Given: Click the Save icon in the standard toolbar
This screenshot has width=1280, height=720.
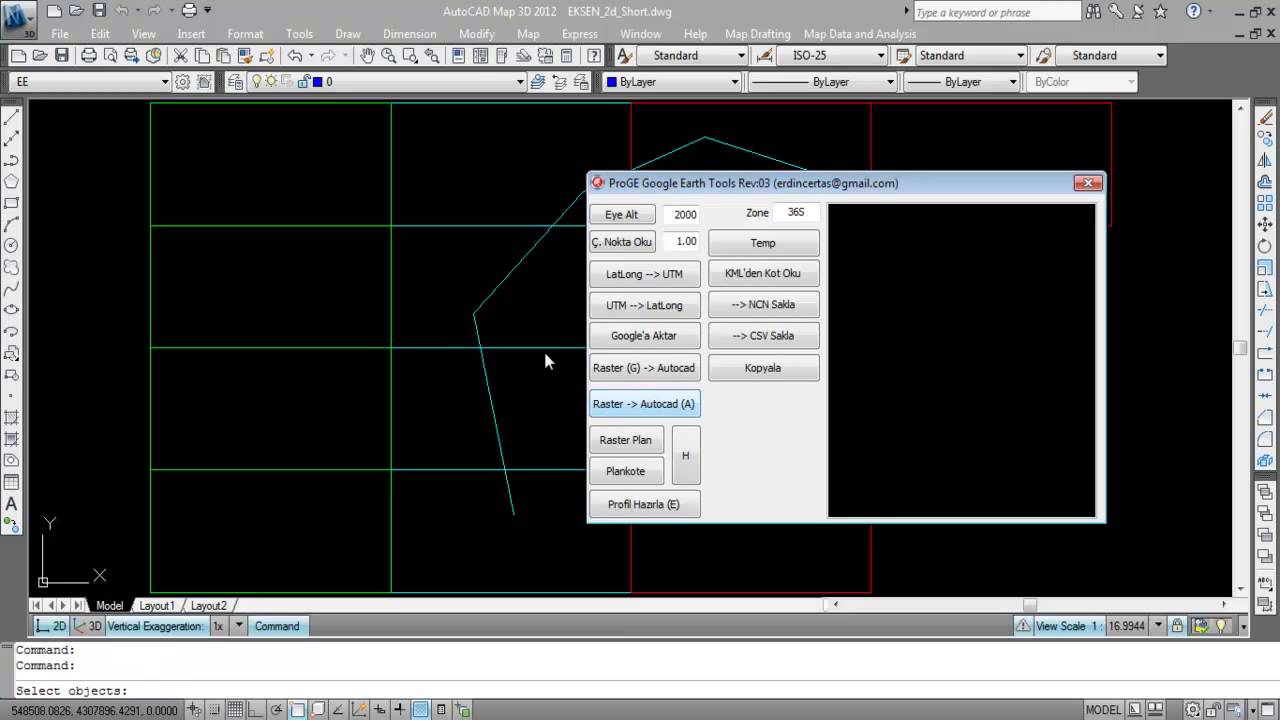Looking at the screenshot, I should [62, 56].
